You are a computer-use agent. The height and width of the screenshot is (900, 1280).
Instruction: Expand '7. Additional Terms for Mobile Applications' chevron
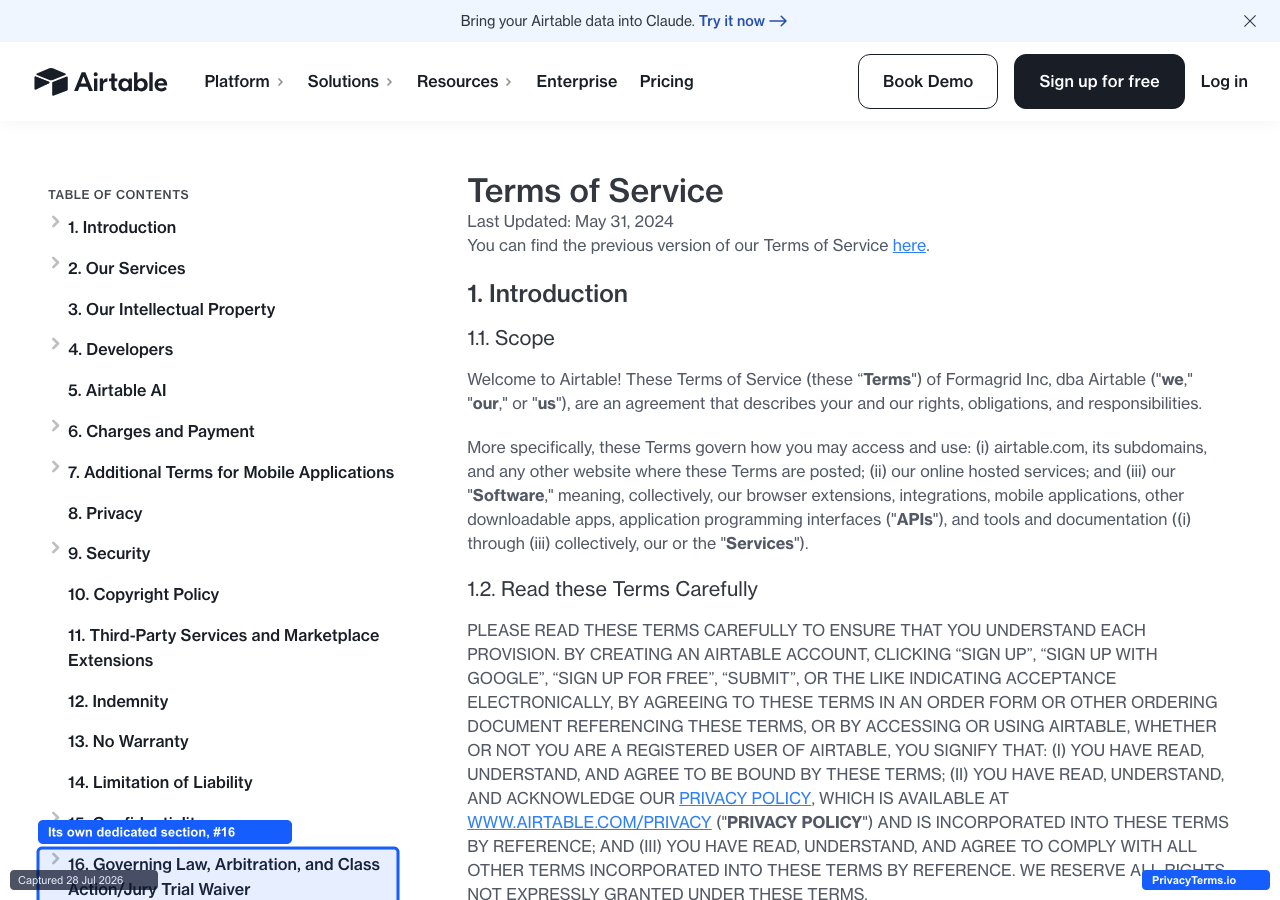coord(55,467)
